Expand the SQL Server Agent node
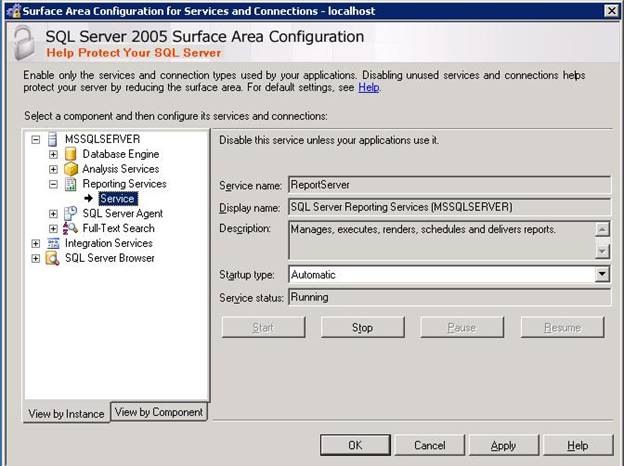The height and width of the screenshot is (466, 624). coord(53,214)
